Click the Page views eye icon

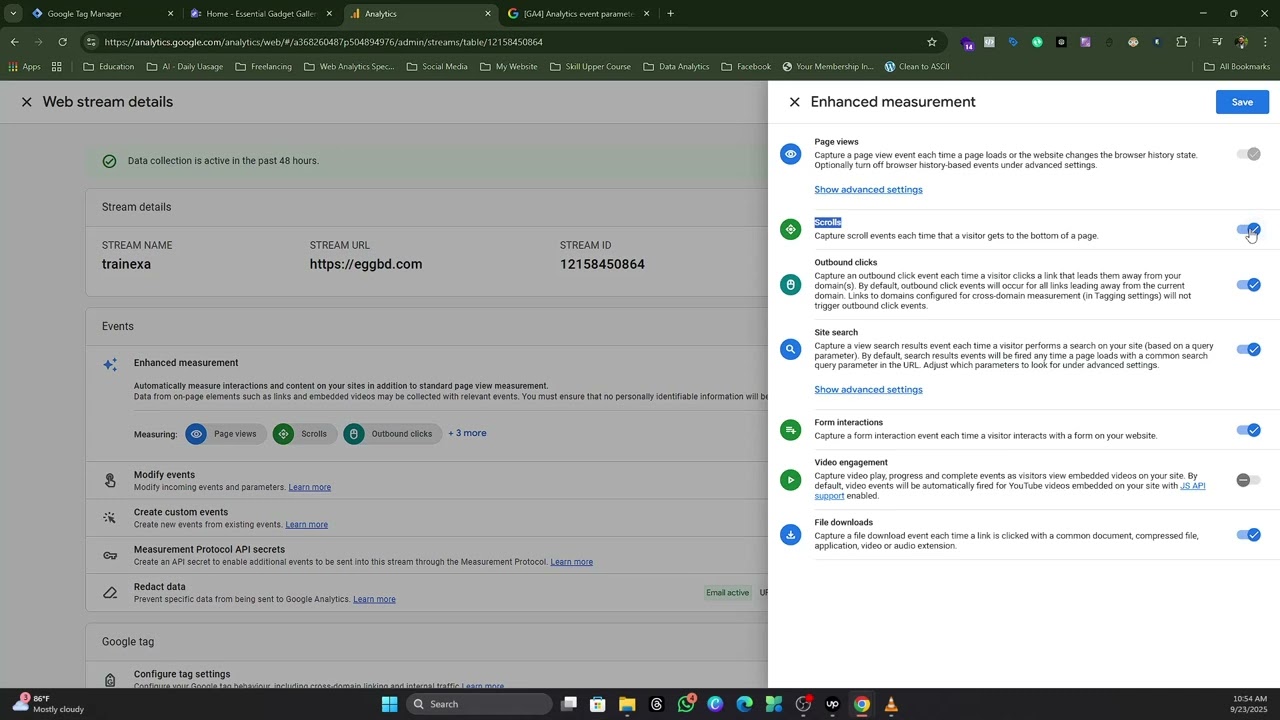[x=791, y=154]
